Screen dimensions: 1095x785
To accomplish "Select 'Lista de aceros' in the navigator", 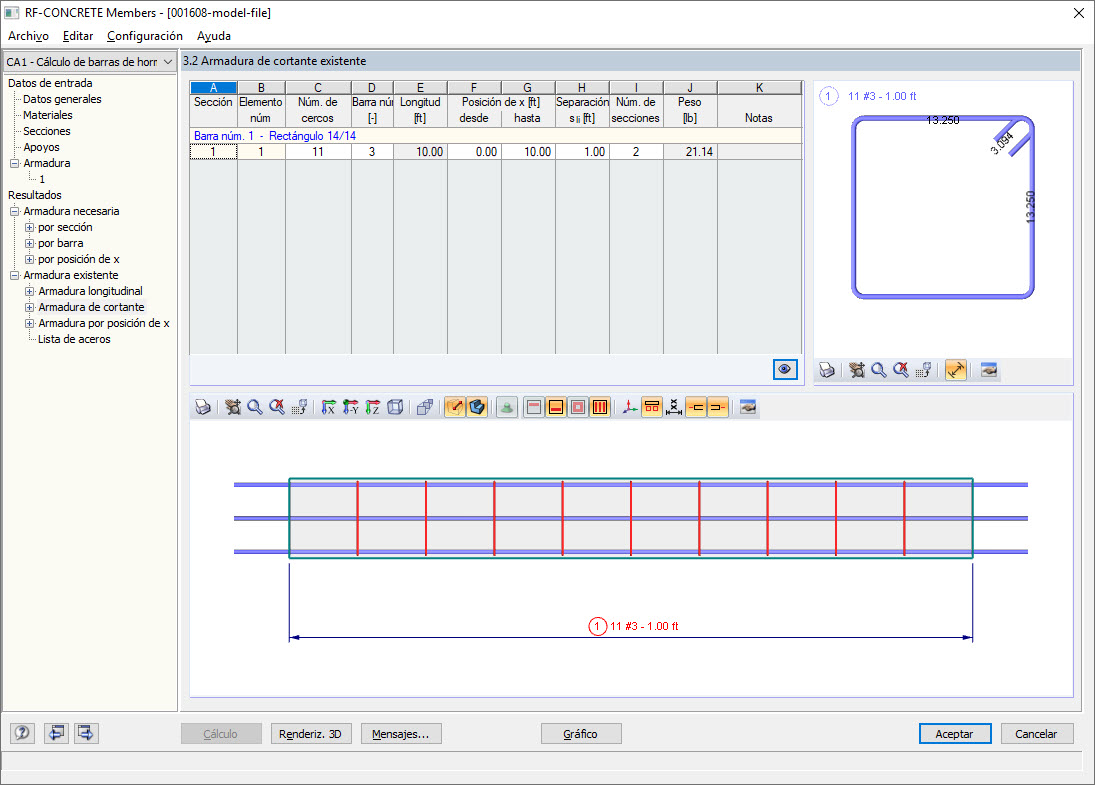I will 74,339.
